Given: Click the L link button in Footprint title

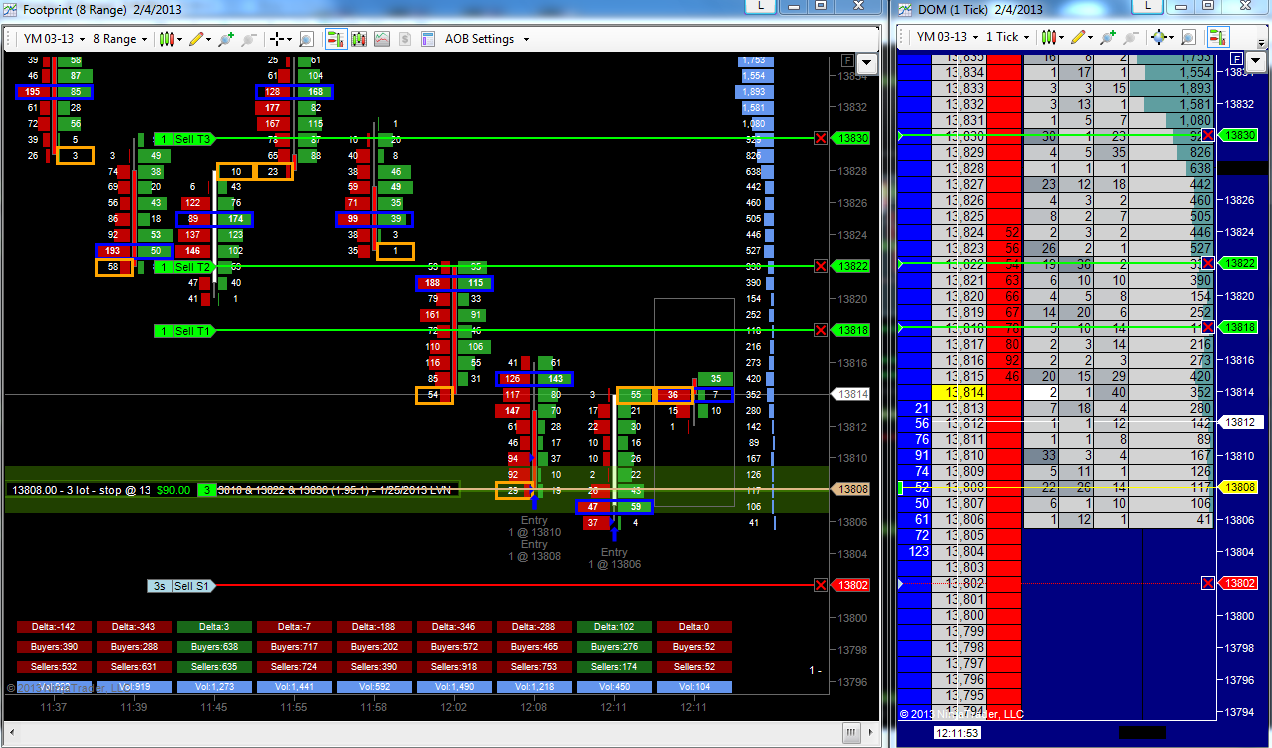Looking at the screenshot, I should (761, 6).
